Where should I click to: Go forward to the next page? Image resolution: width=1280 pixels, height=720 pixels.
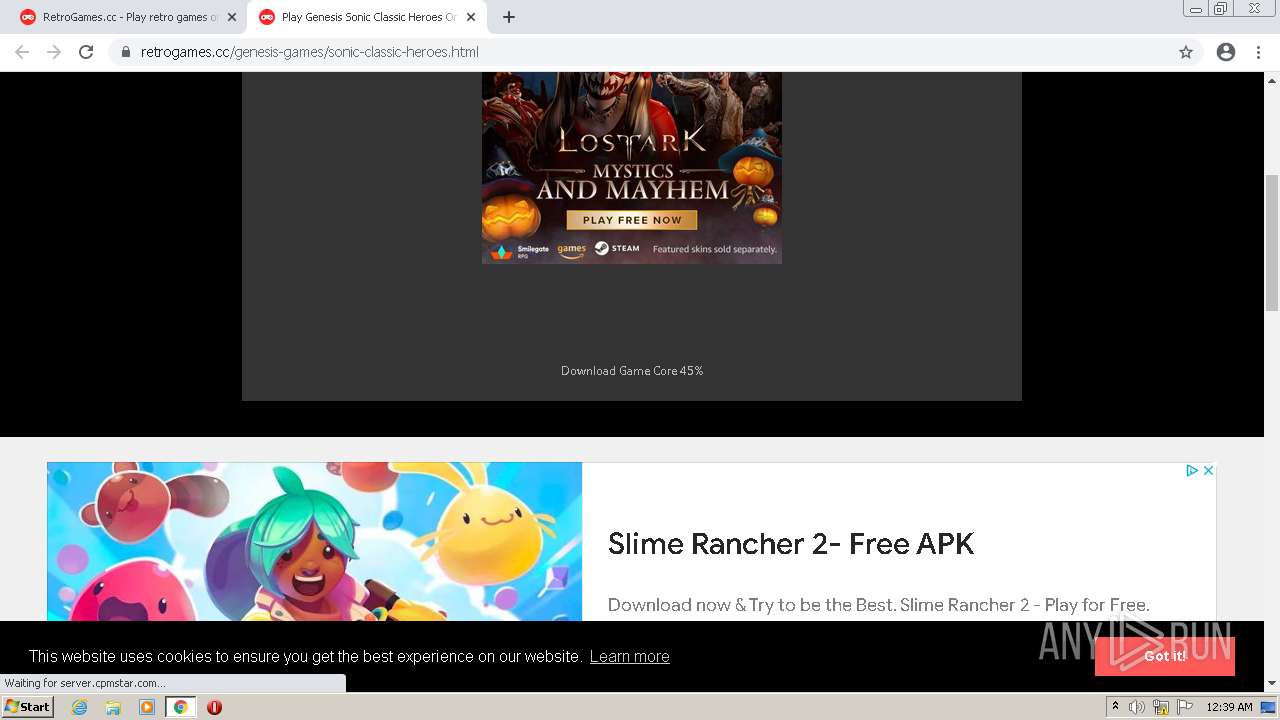click(54, 52)
